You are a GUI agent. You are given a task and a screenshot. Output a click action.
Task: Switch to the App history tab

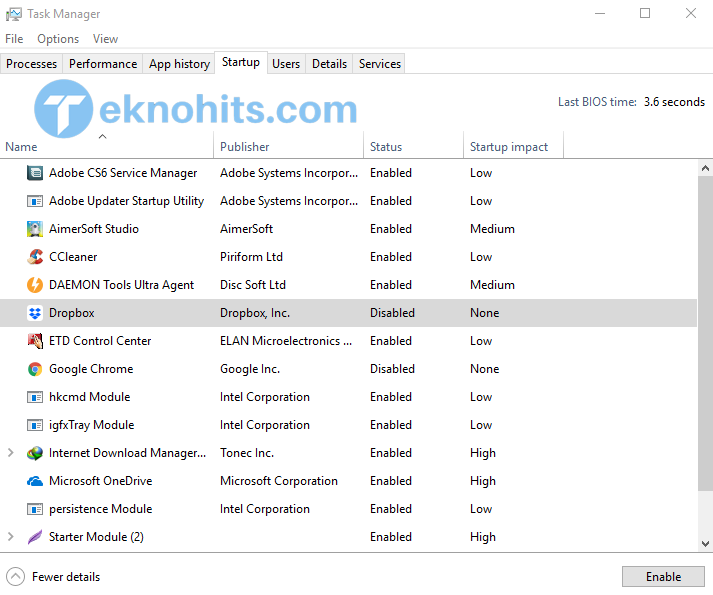(x=179, y=64)
